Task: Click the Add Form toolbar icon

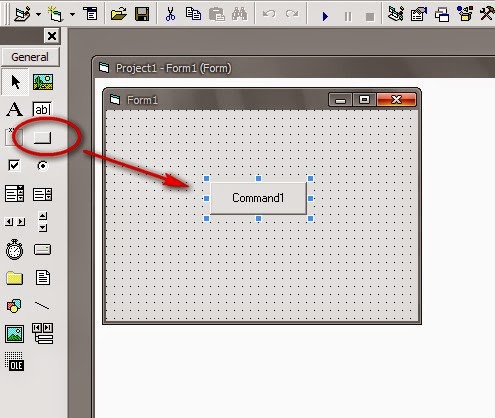Action: tap(55, 14)
